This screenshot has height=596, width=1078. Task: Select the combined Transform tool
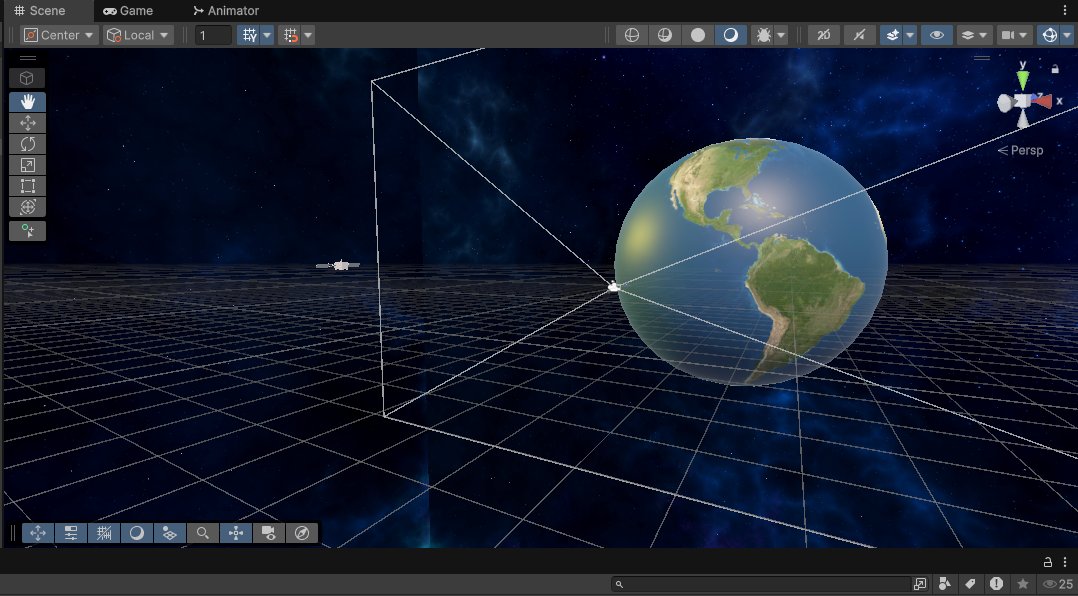coord(28,207)
